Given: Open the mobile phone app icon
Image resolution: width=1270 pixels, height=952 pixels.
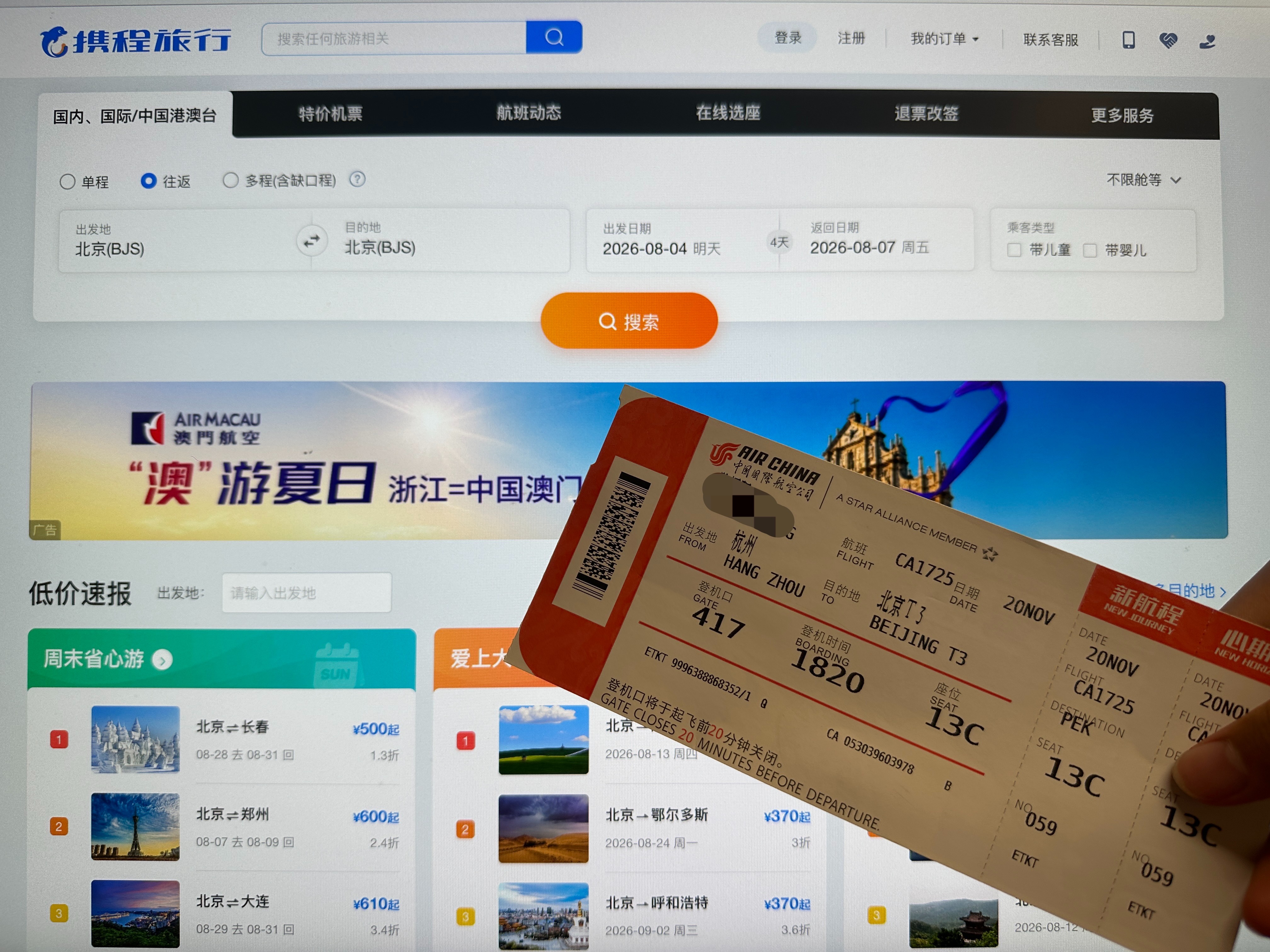Looking at the screenshot, I should tap(1128, 40).
